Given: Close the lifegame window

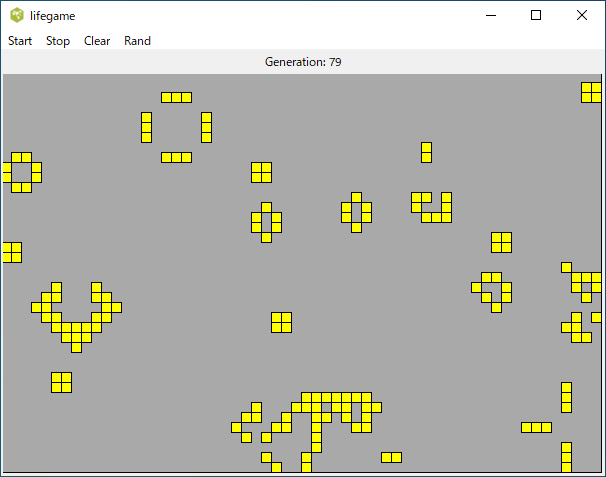Looking at the screenshot, I should pos(582,15).
